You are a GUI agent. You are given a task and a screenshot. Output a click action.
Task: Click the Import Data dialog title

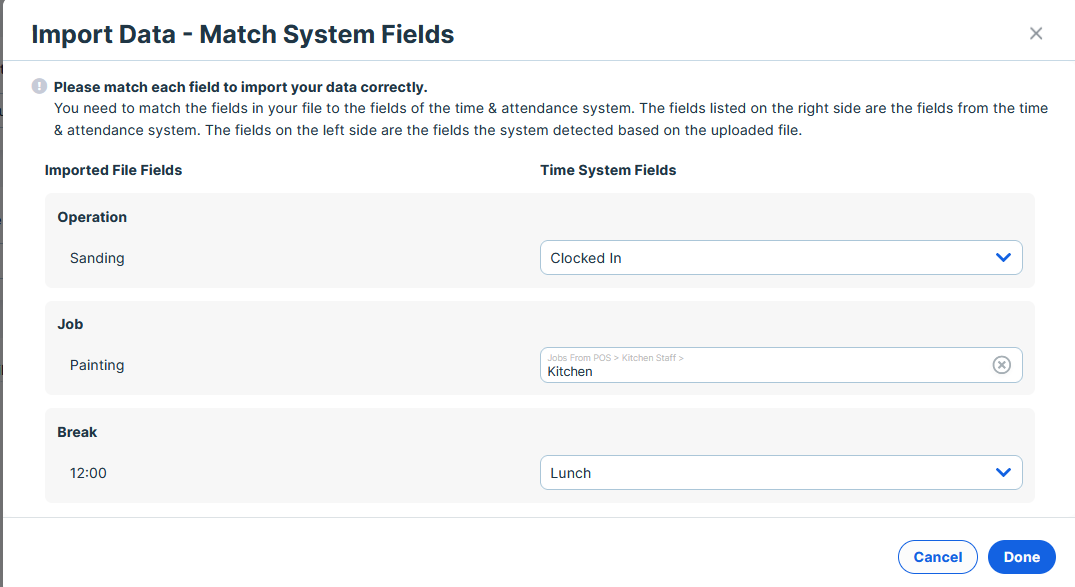coord(243,34)
